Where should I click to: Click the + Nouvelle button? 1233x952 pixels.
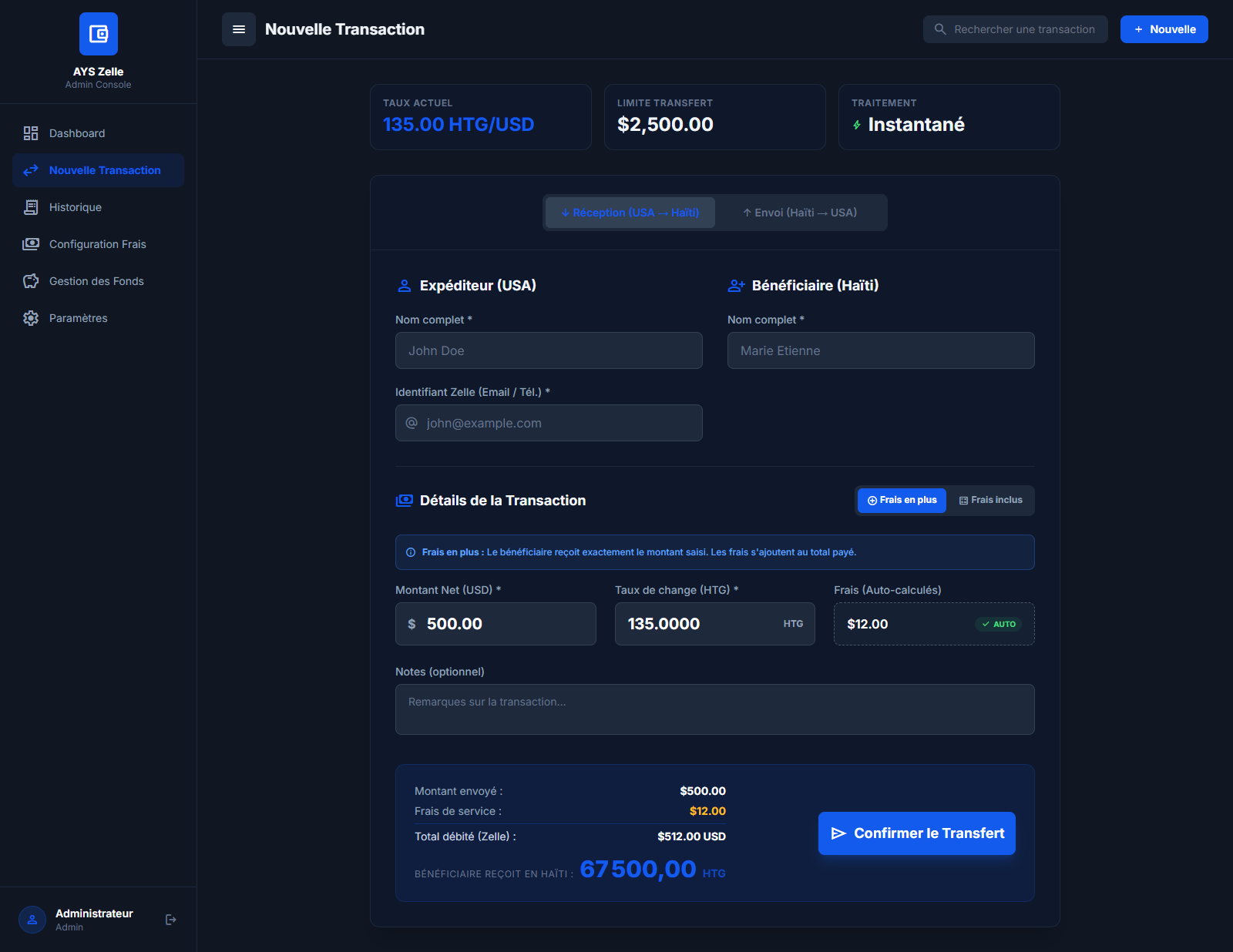click(x=1164, y=29)
